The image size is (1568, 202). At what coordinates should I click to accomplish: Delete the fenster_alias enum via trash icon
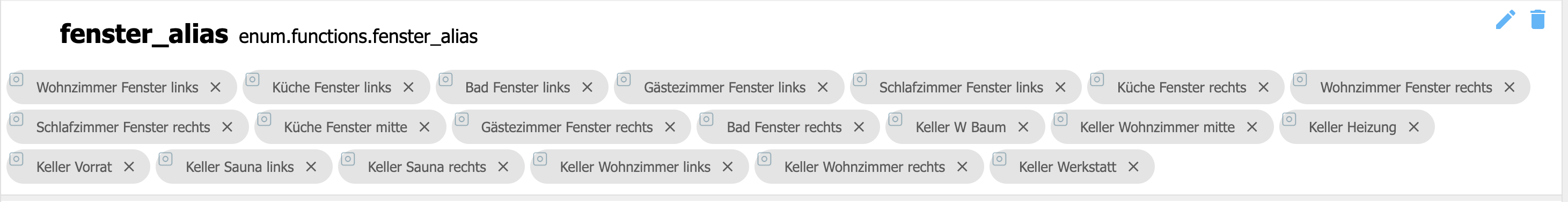click(x=1537, y=19)
